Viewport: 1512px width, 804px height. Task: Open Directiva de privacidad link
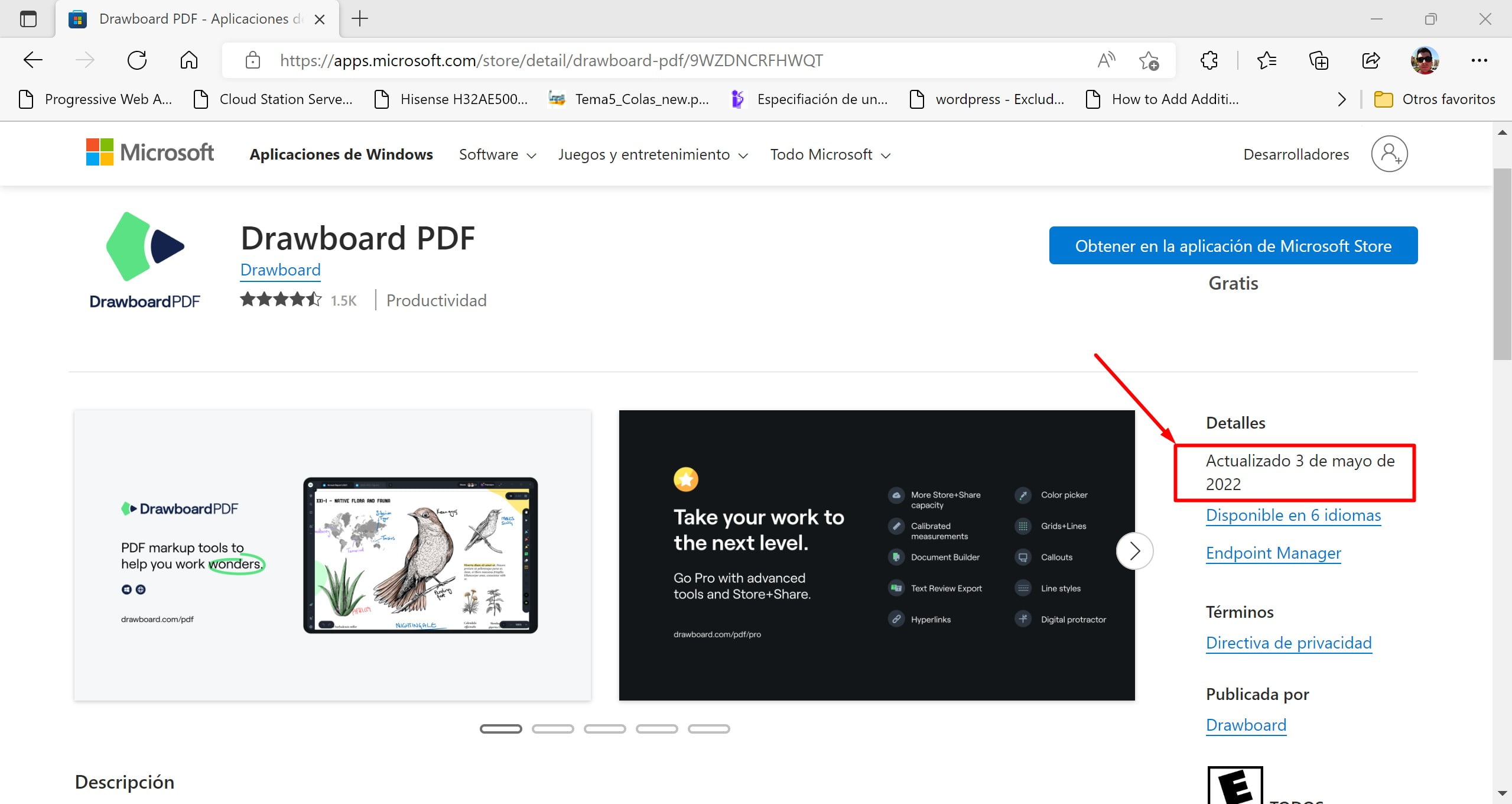pyautogui.click(x=1289, y=643)
